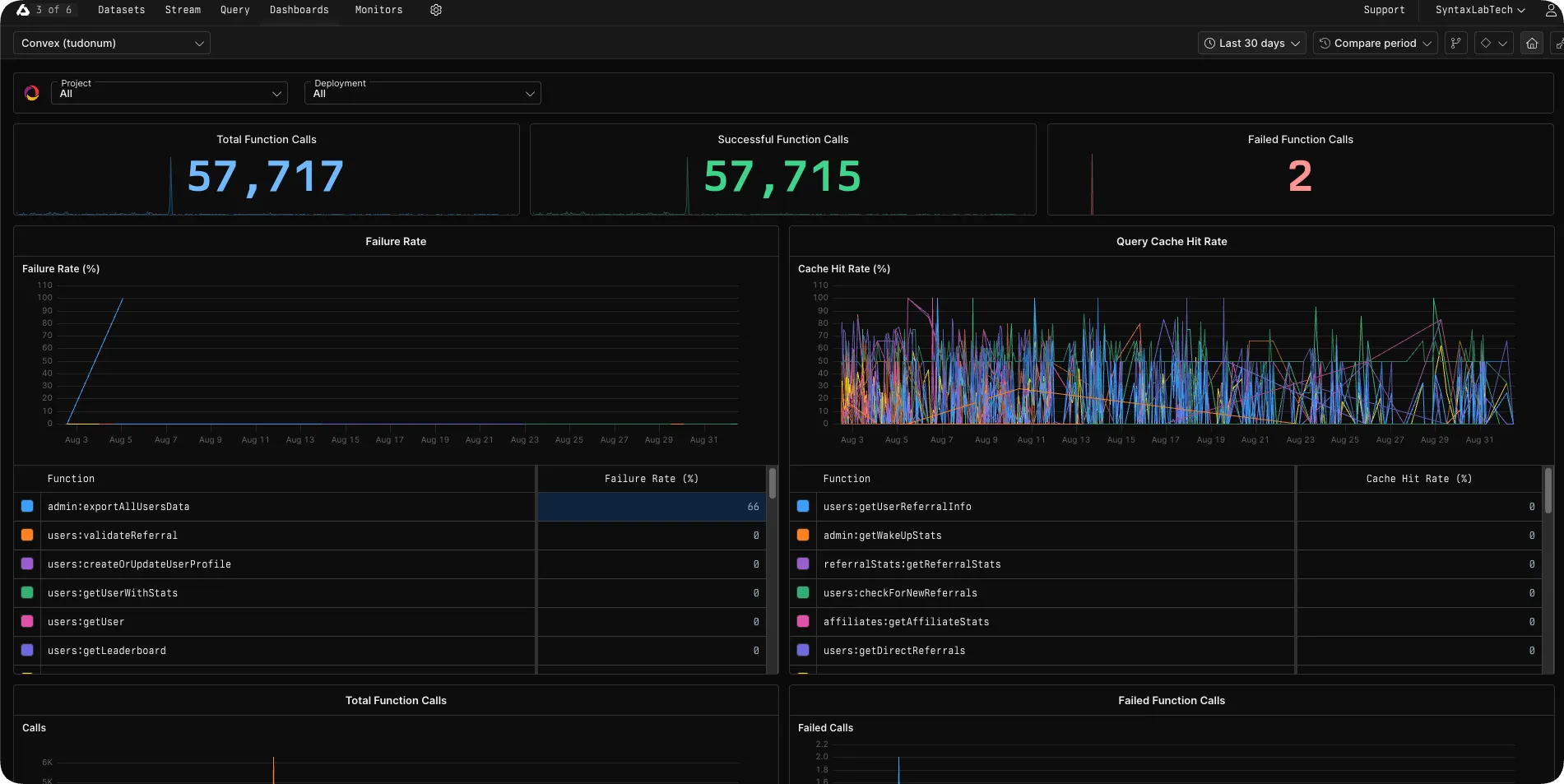Click orange swatch for admin:getWakeUpStats
1564x784 pixels.
[x=803, y=536]
